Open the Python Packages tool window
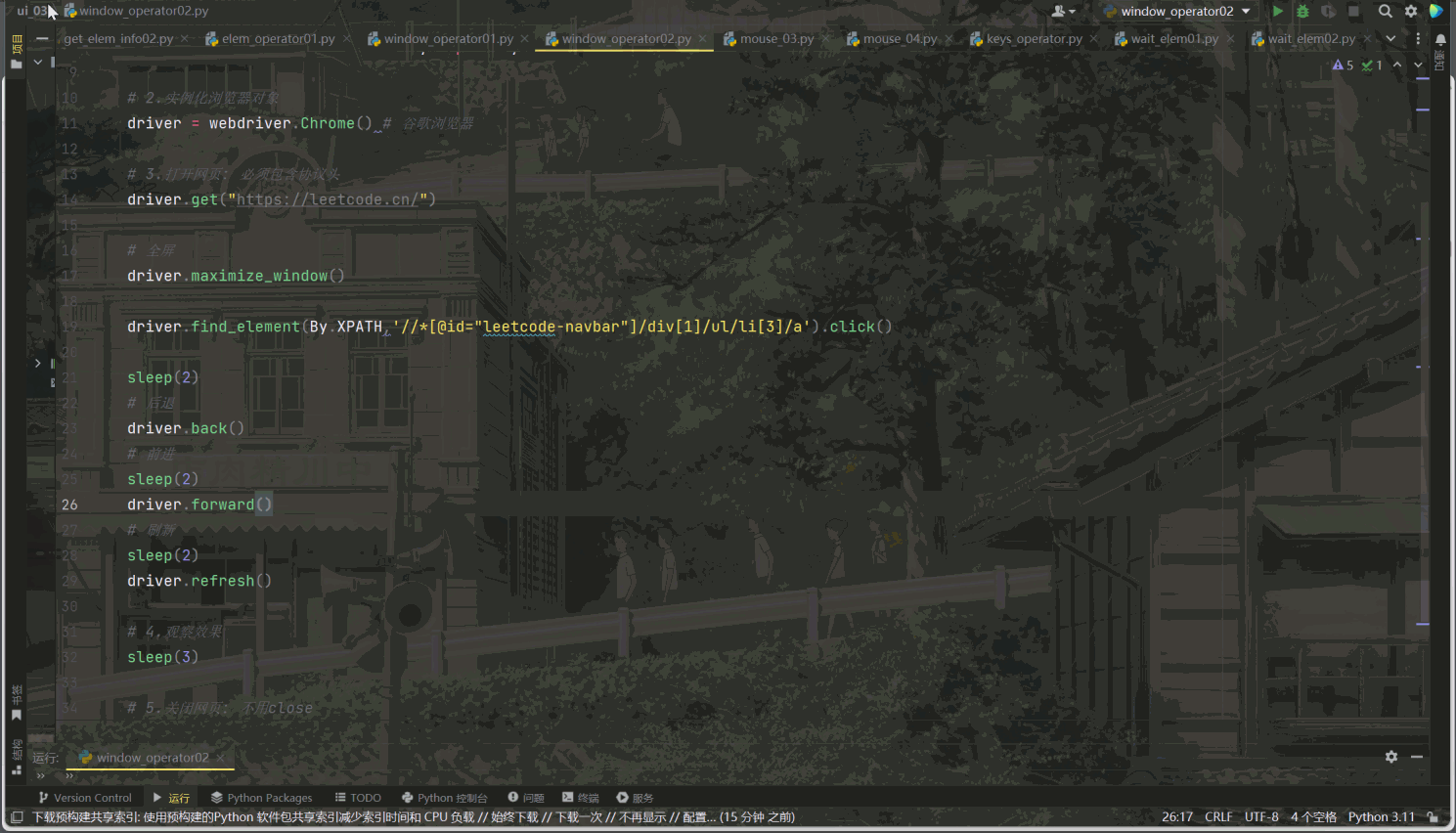The width and height of the screenshot is (1456, 833). (261, 798)
